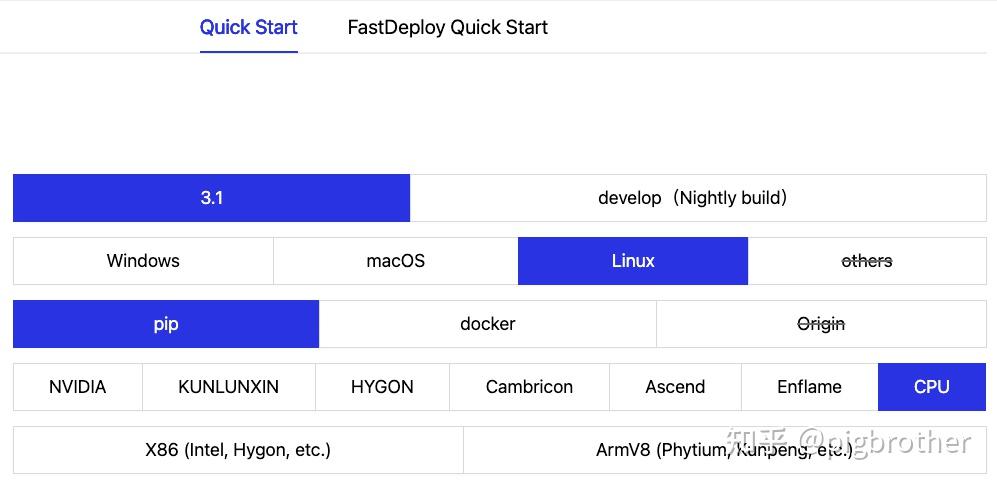Pick macOS as the operating system
Viewport: 997px width, 487px height.
point(395,261)
